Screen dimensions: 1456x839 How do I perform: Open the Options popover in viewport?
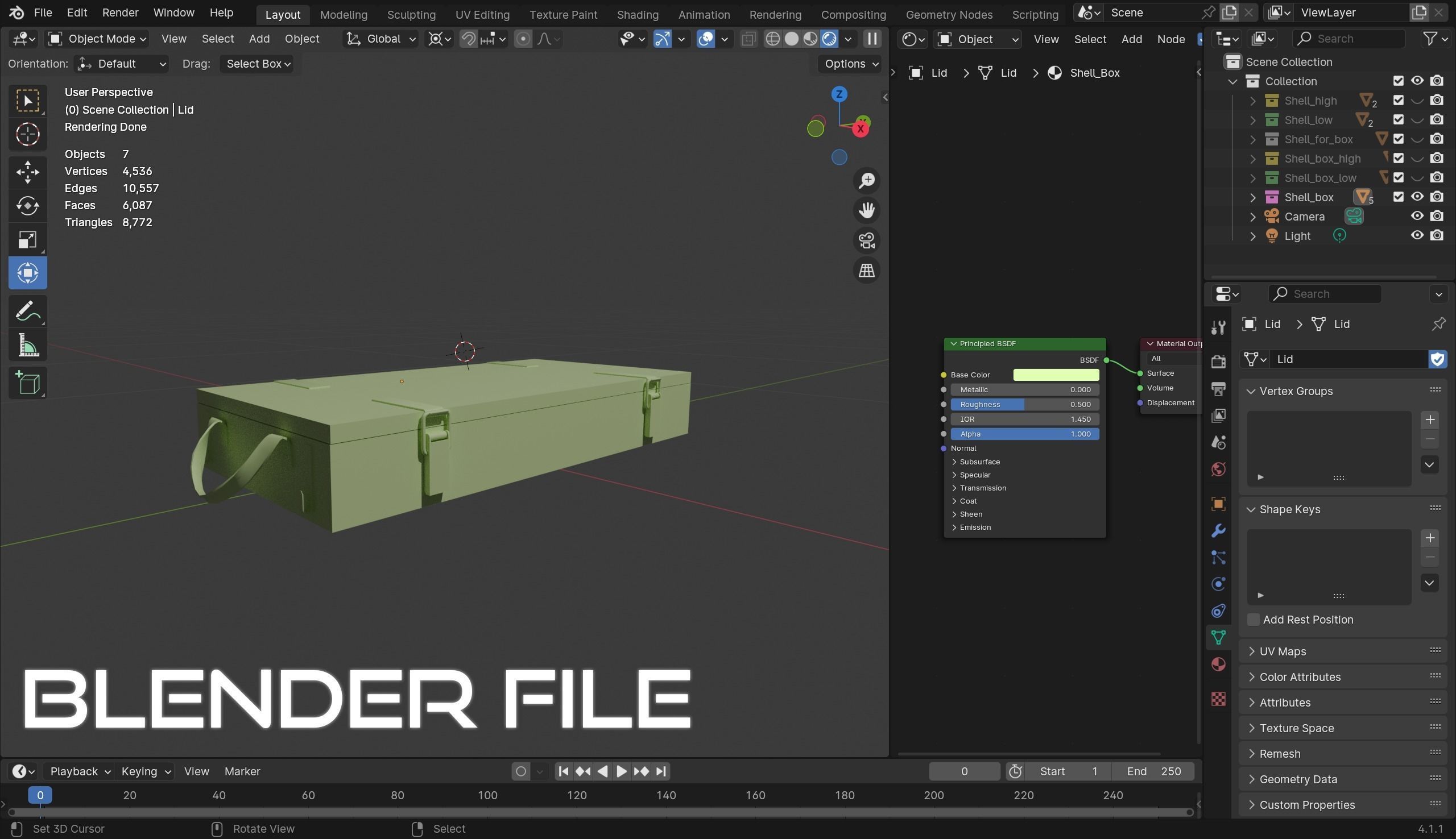[x=851, y=64]
